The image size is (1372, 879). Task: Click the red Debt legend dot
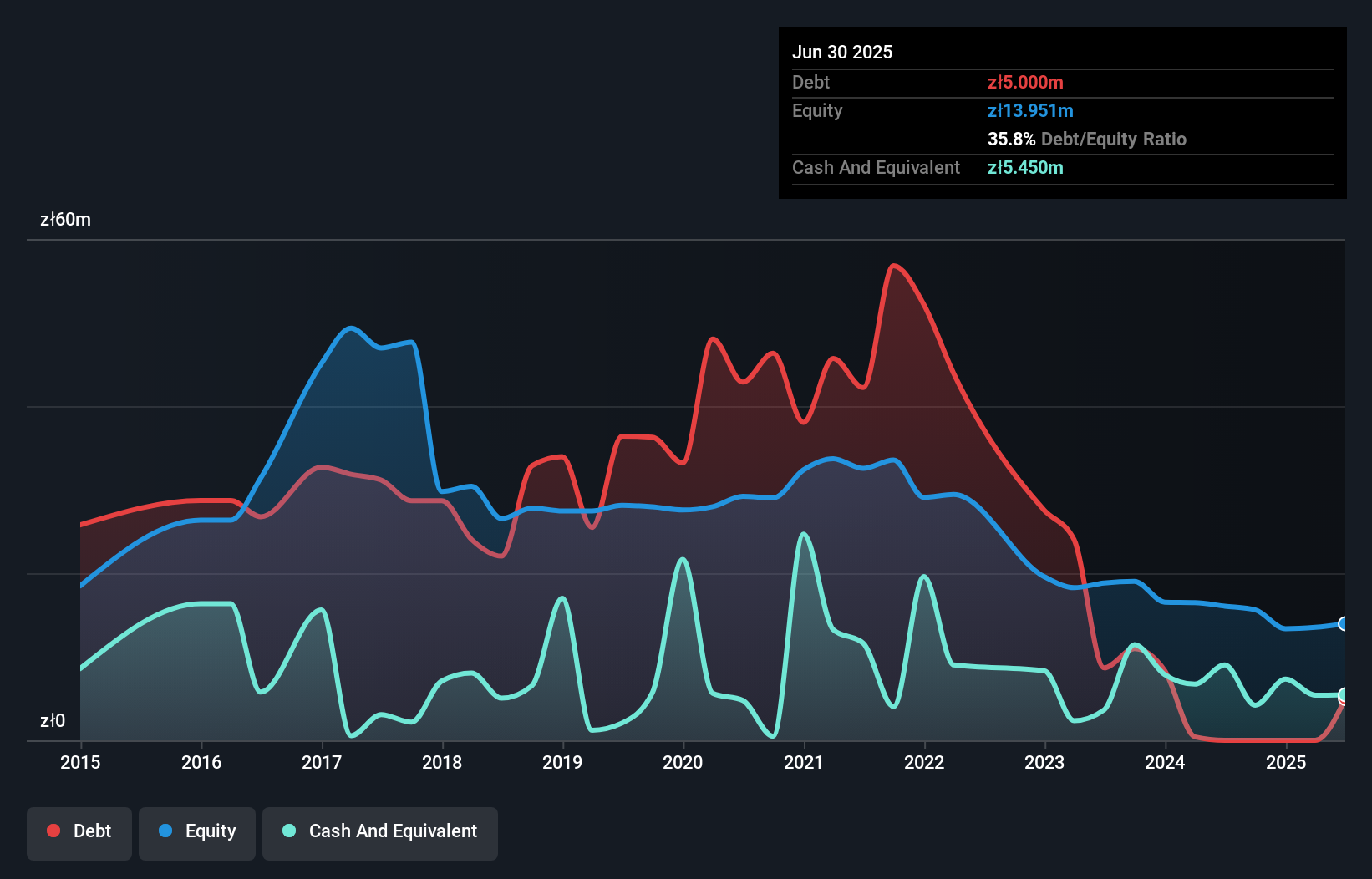coord(53,831)
